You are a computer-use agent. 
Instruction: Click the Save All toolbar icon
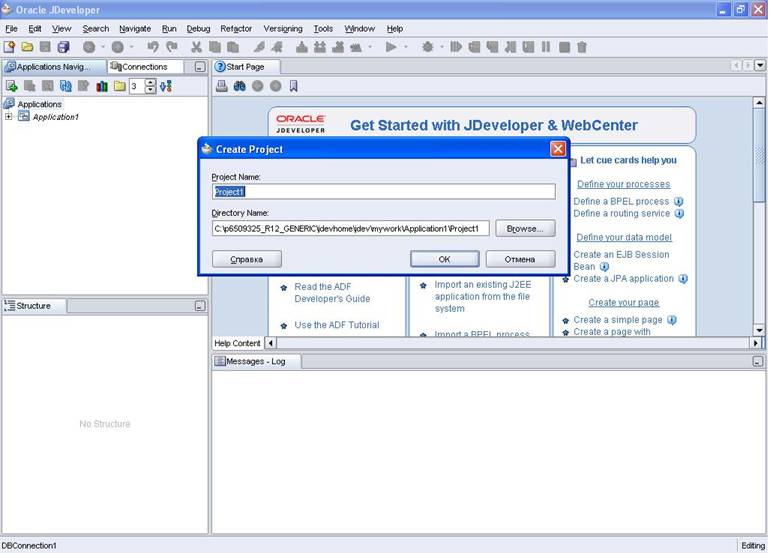[x=63, y=47]
